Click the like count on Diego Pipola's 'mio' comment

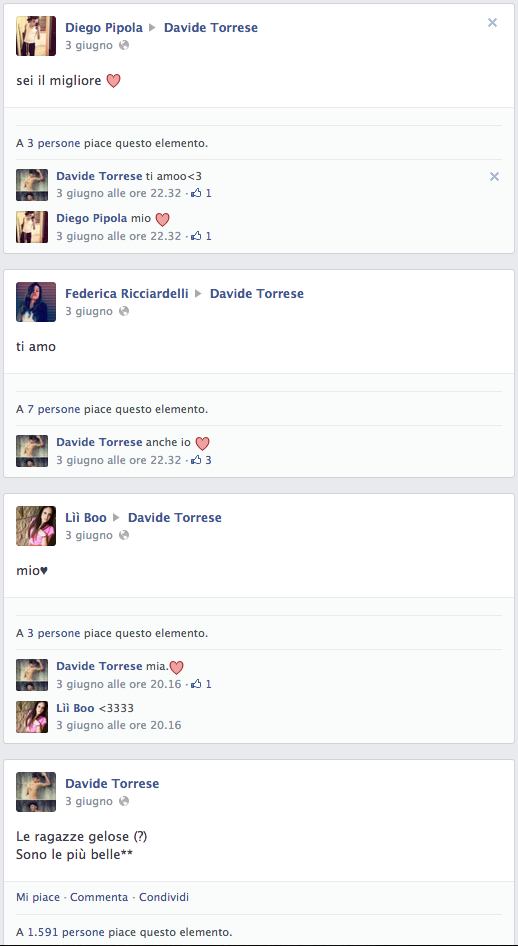coord(201,236)
